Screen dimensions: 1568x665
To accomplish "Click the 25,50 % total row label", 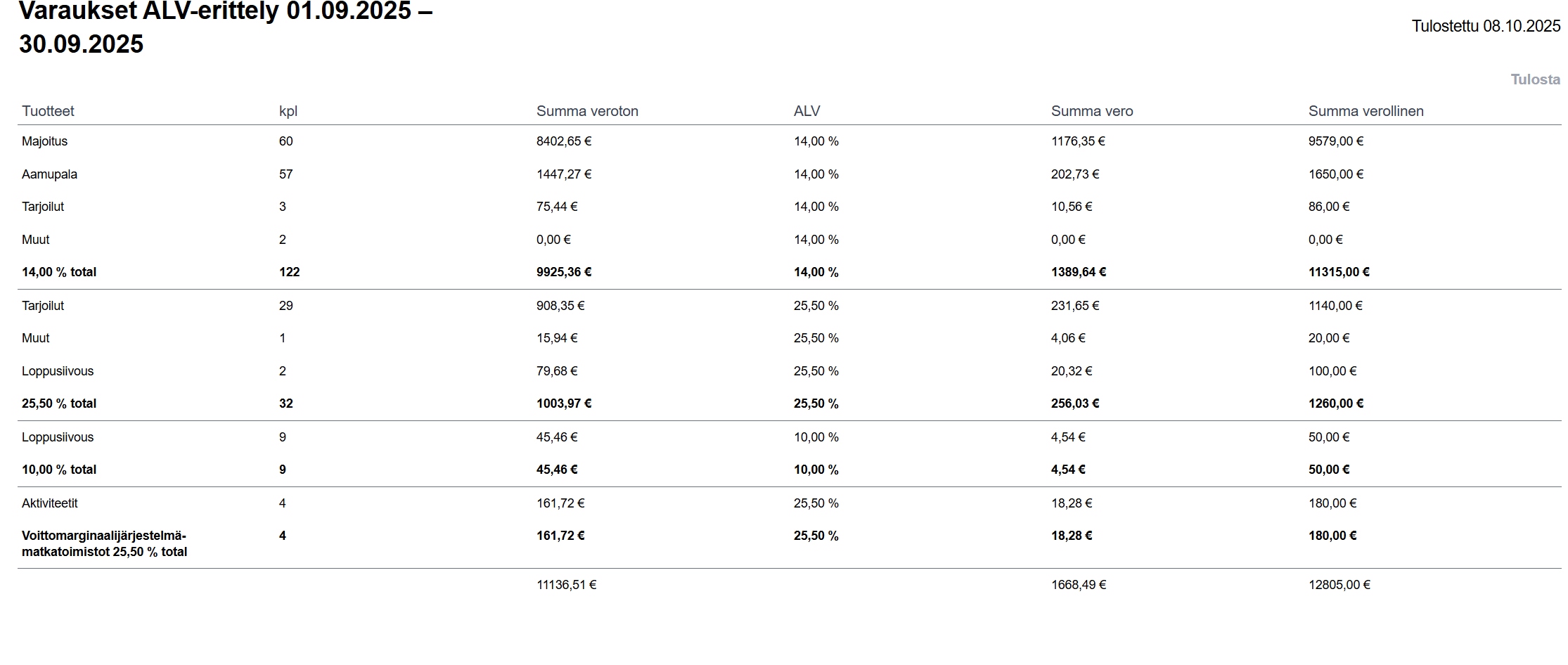I will (x=59, y=403).
